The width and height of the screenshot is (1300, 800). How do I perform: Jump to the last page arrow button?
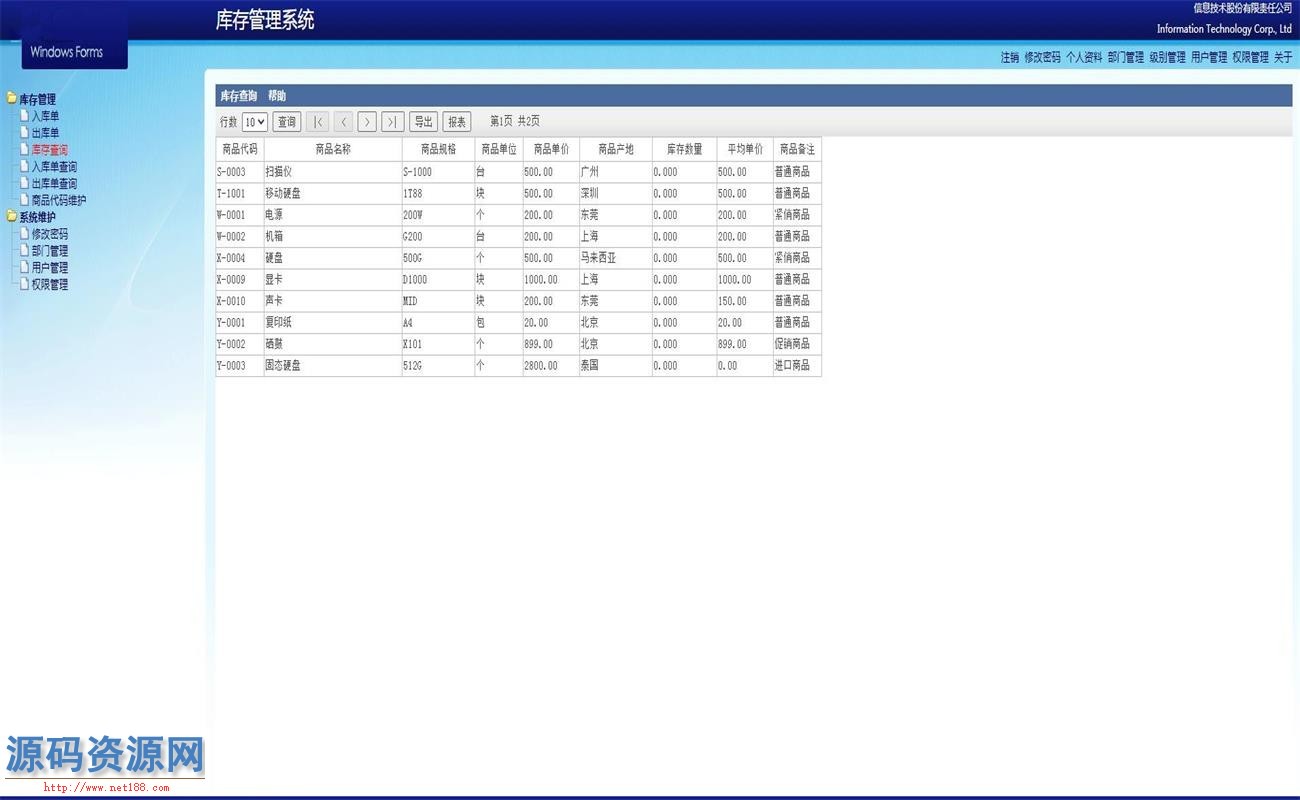click(x=393, y=122)
